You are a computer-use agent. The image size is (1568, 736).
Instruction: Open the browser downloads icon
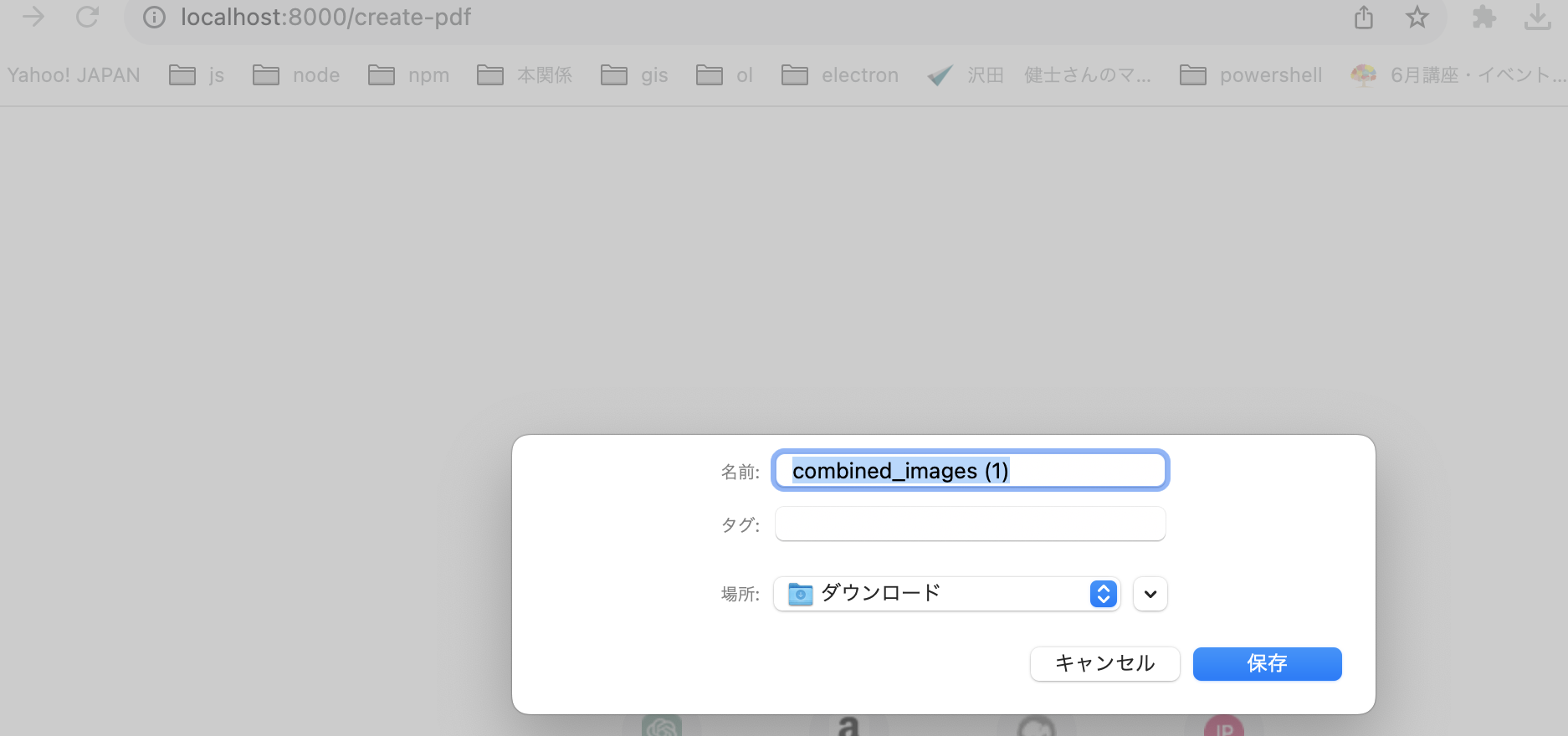(1537, 17)
